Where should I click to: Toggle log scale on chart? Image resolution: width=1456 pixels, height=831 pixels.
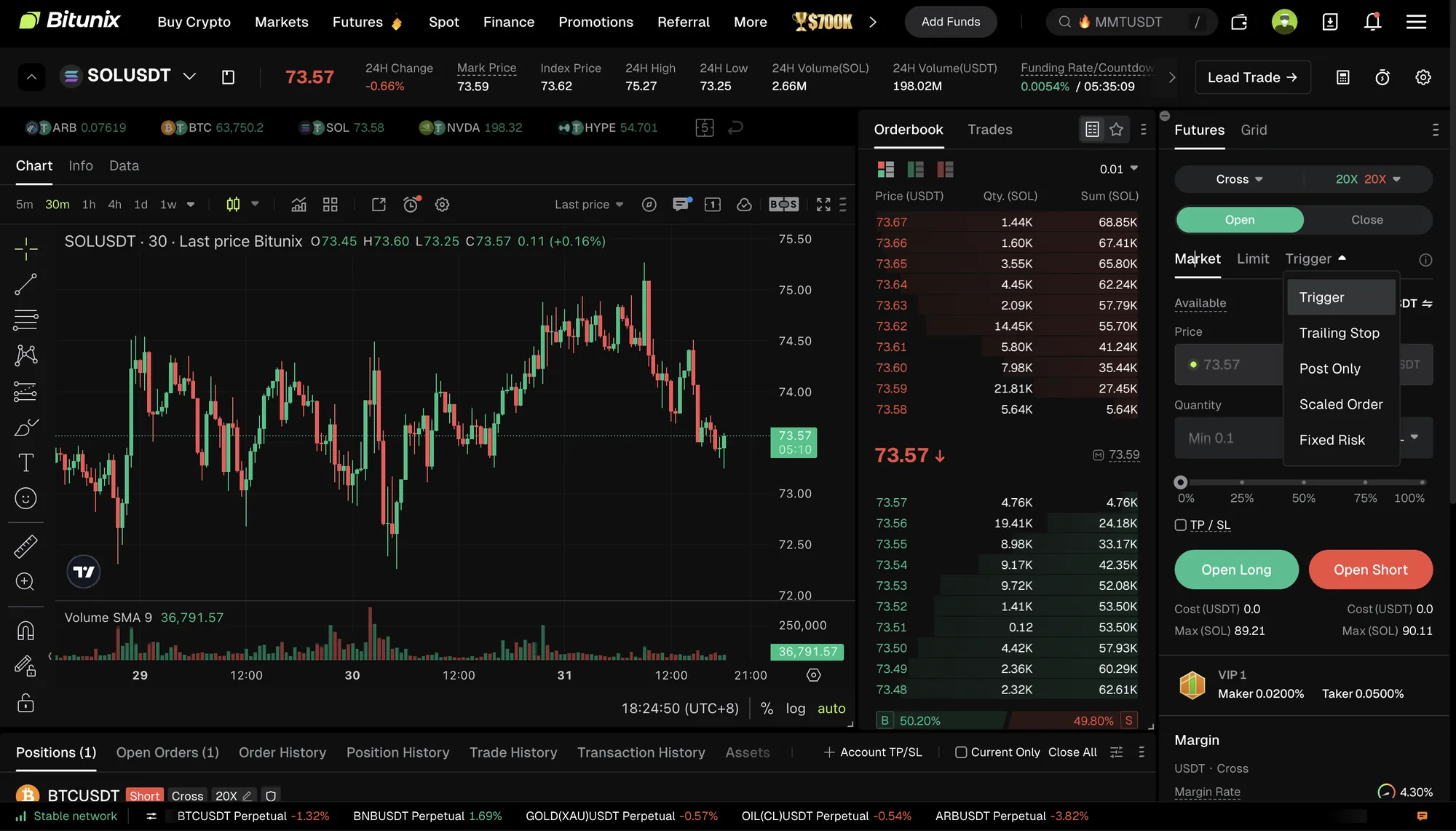796,709
